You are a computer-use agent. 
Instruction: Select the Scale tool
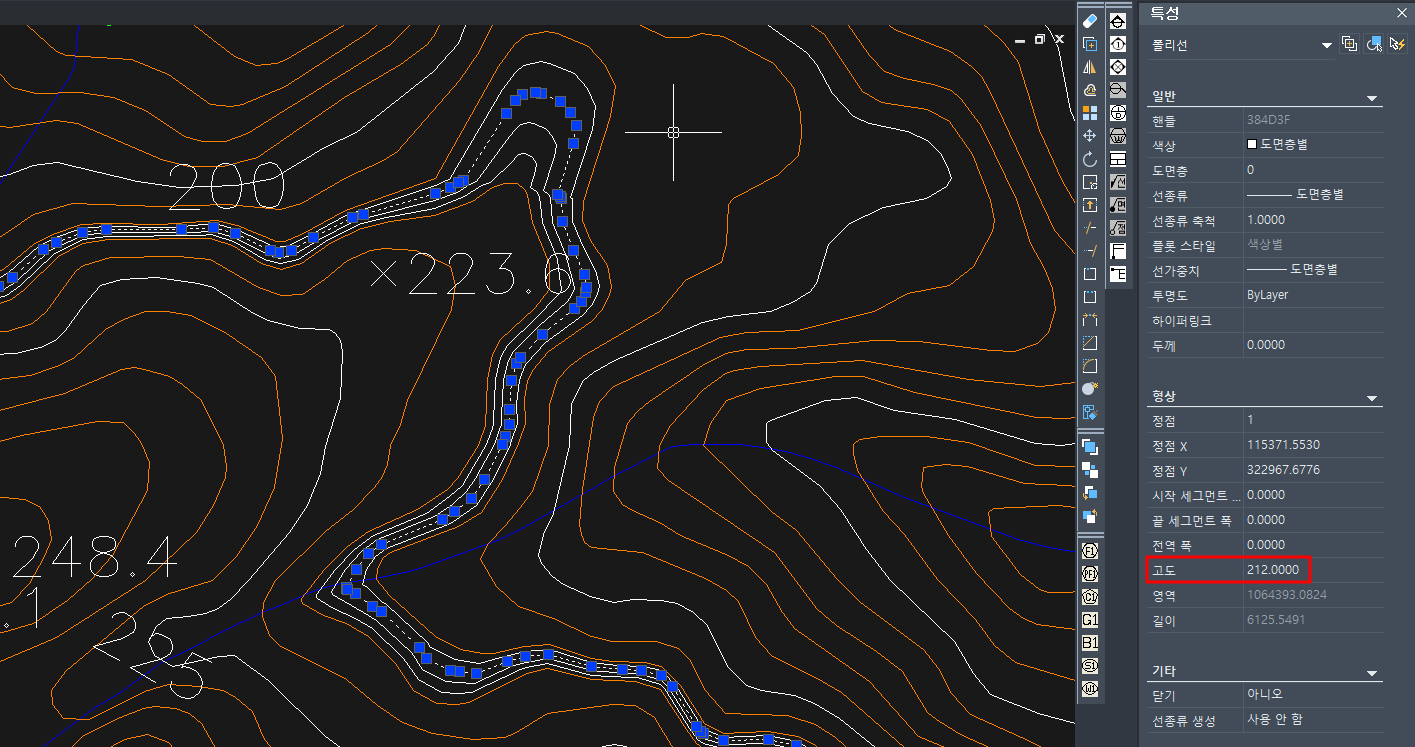click(x=1090, y=182)
